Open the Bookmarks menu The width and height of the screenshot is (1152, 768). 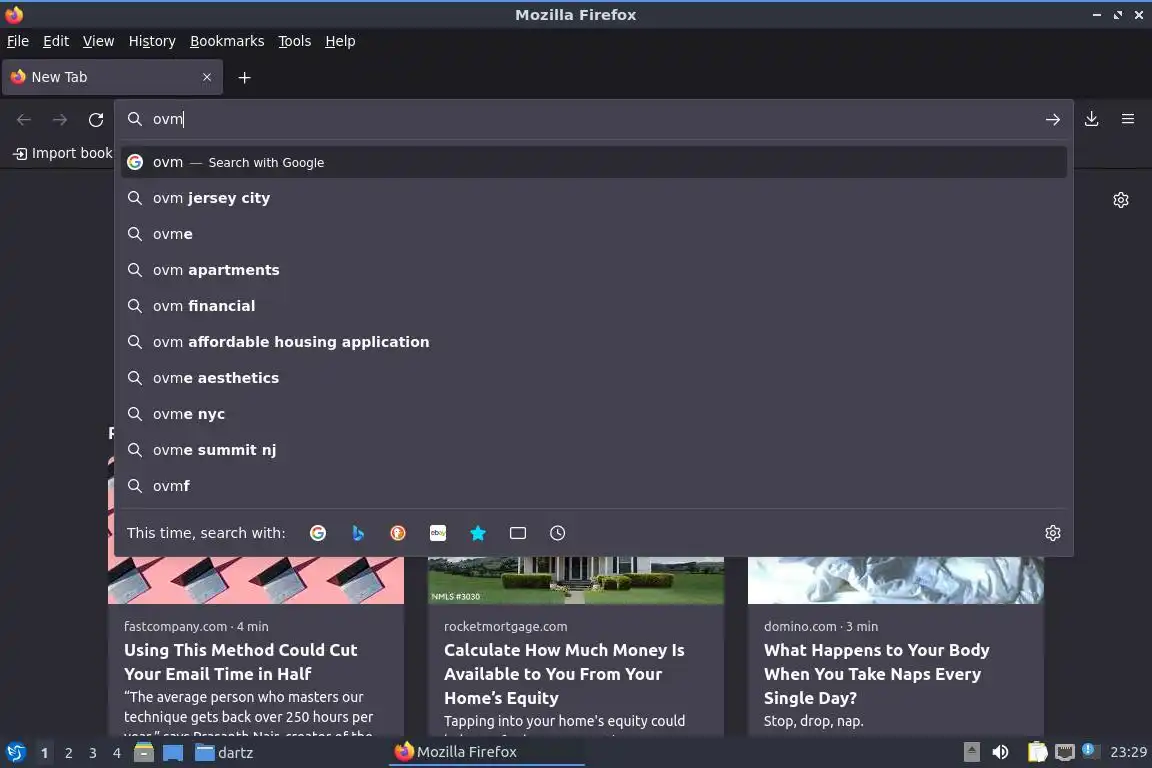pos(227,41)
